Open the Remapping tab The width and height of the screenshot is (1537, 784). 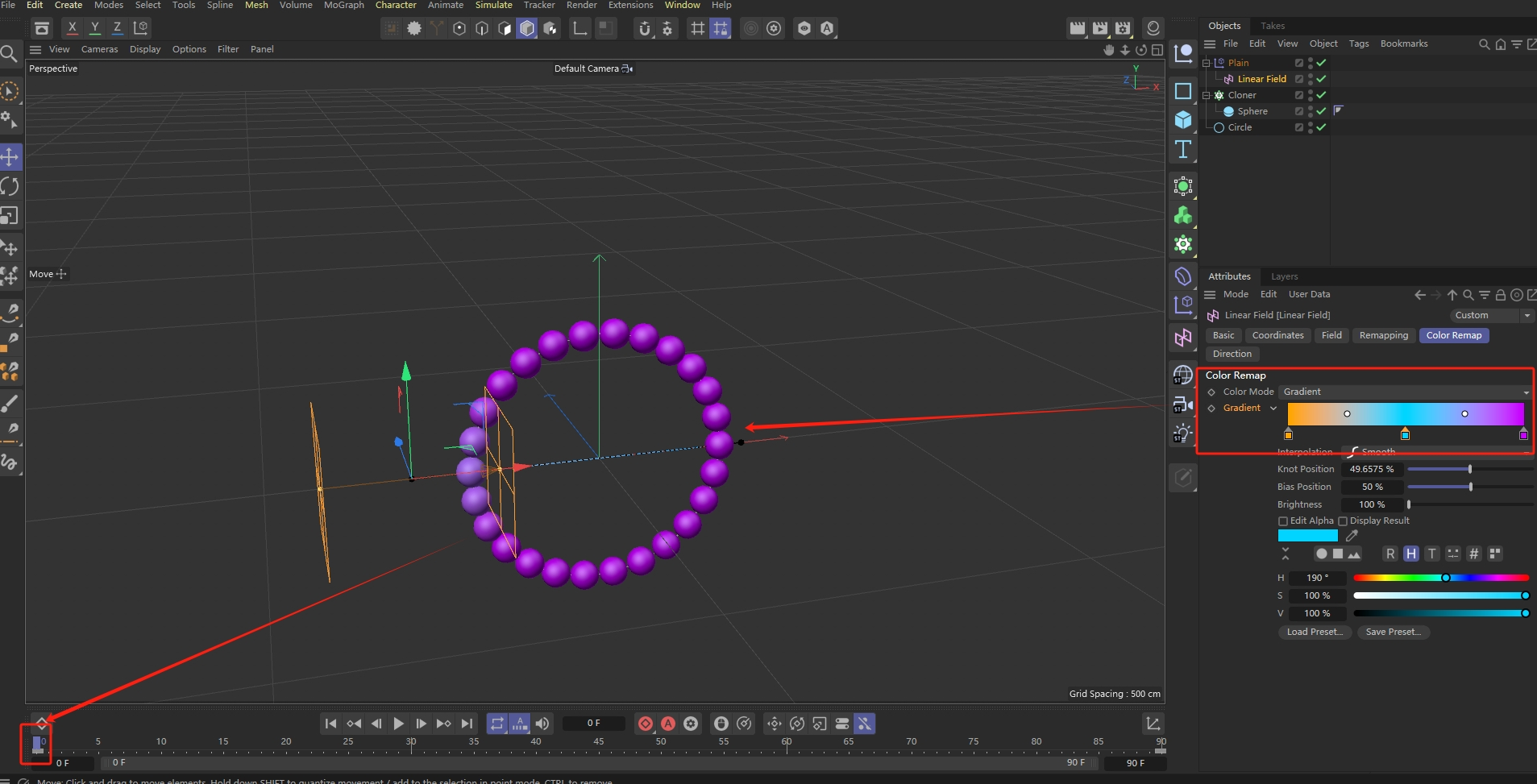click(x=1384, y=336)
